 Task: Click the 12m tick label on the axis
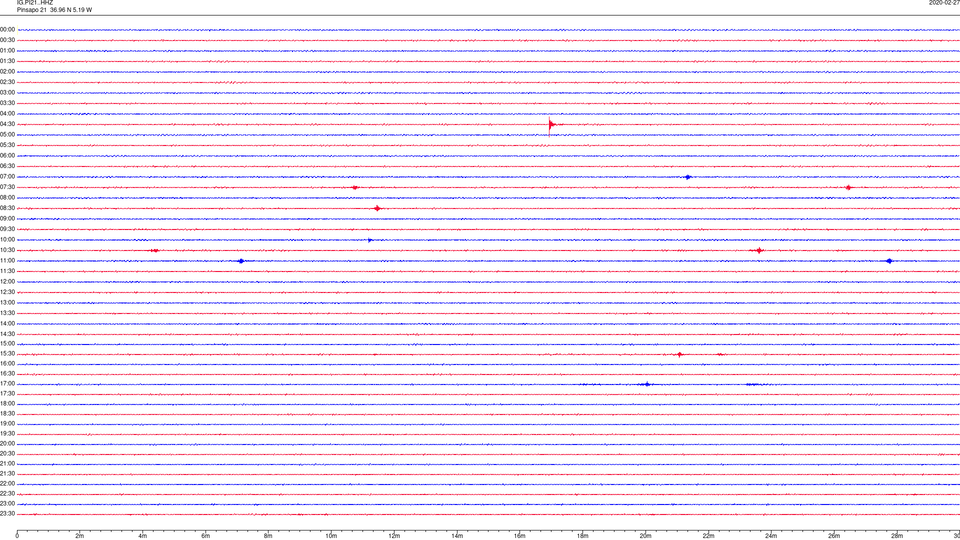coord(394,536)
